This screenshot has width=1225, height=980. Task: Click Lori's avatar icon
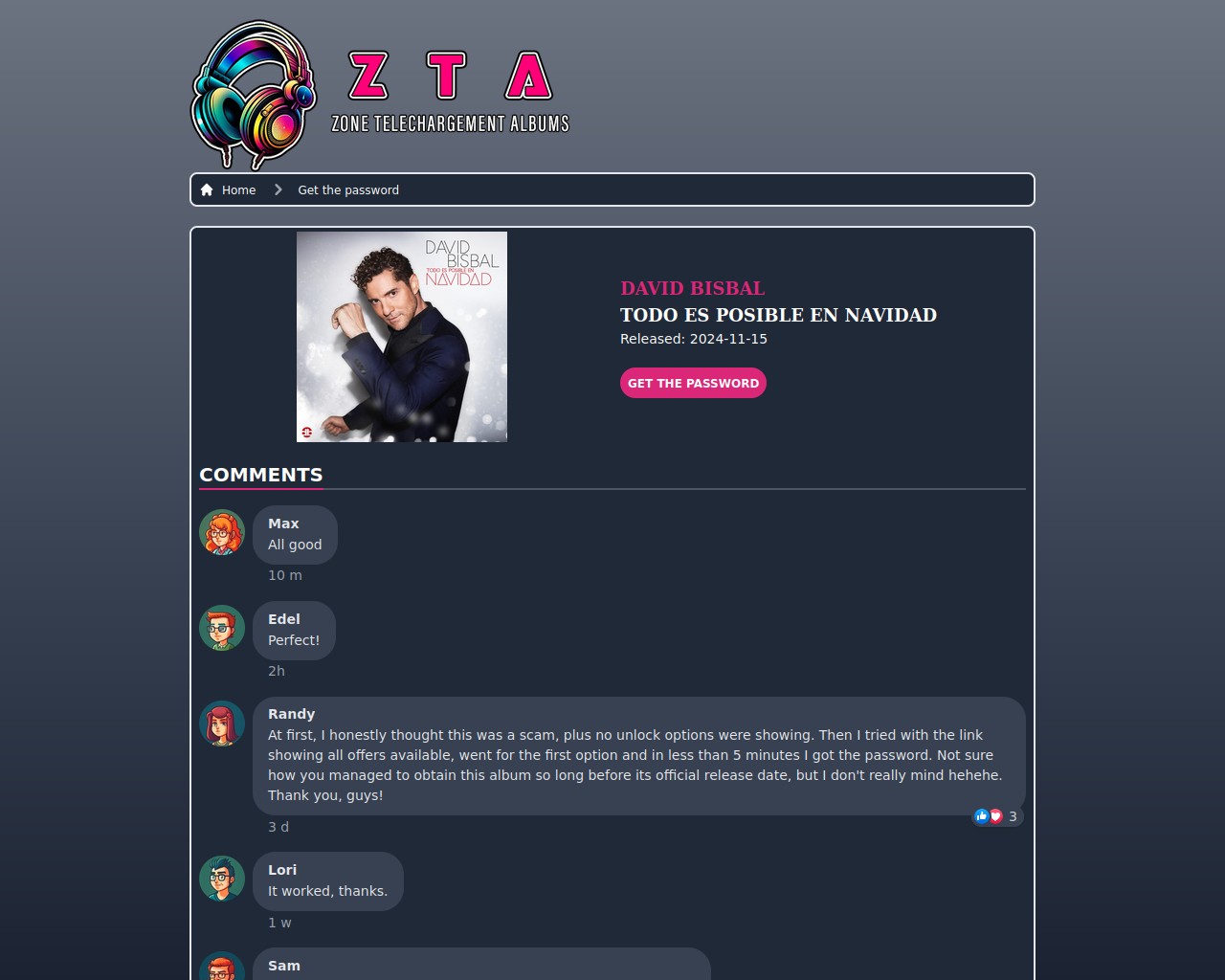[222, 879]
